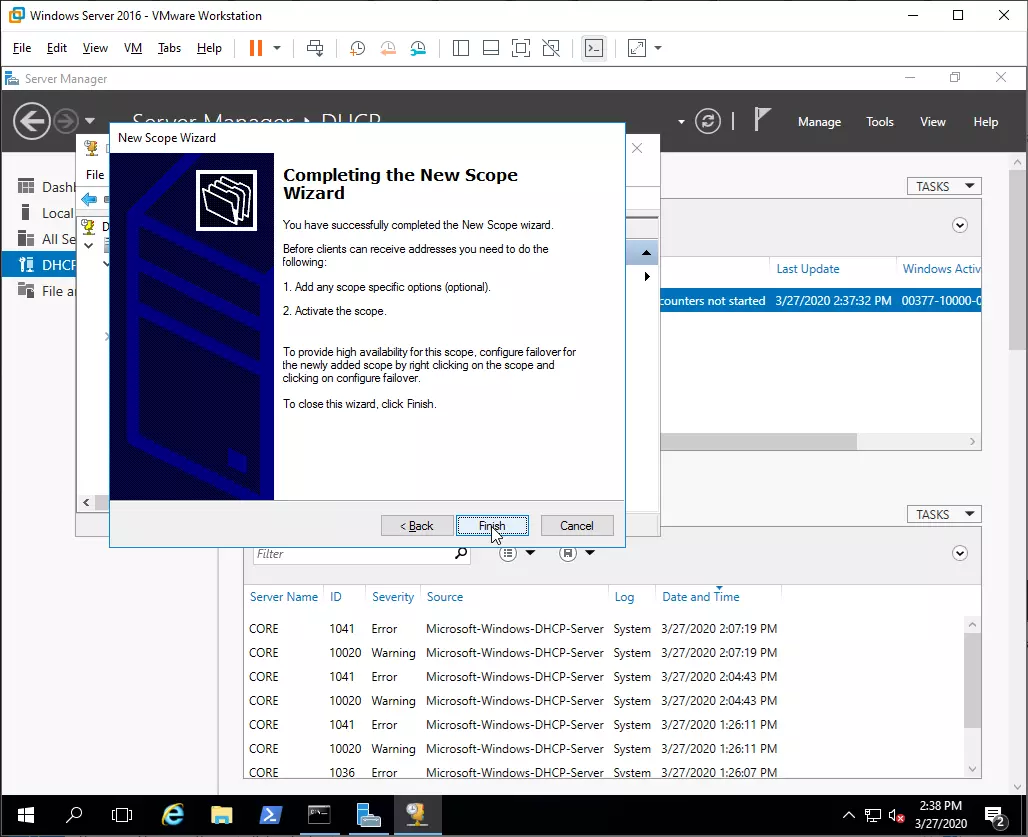Click the Back button in wizard
The height and width of the screenshot is (837, 1028).
[x=417, y=526]
